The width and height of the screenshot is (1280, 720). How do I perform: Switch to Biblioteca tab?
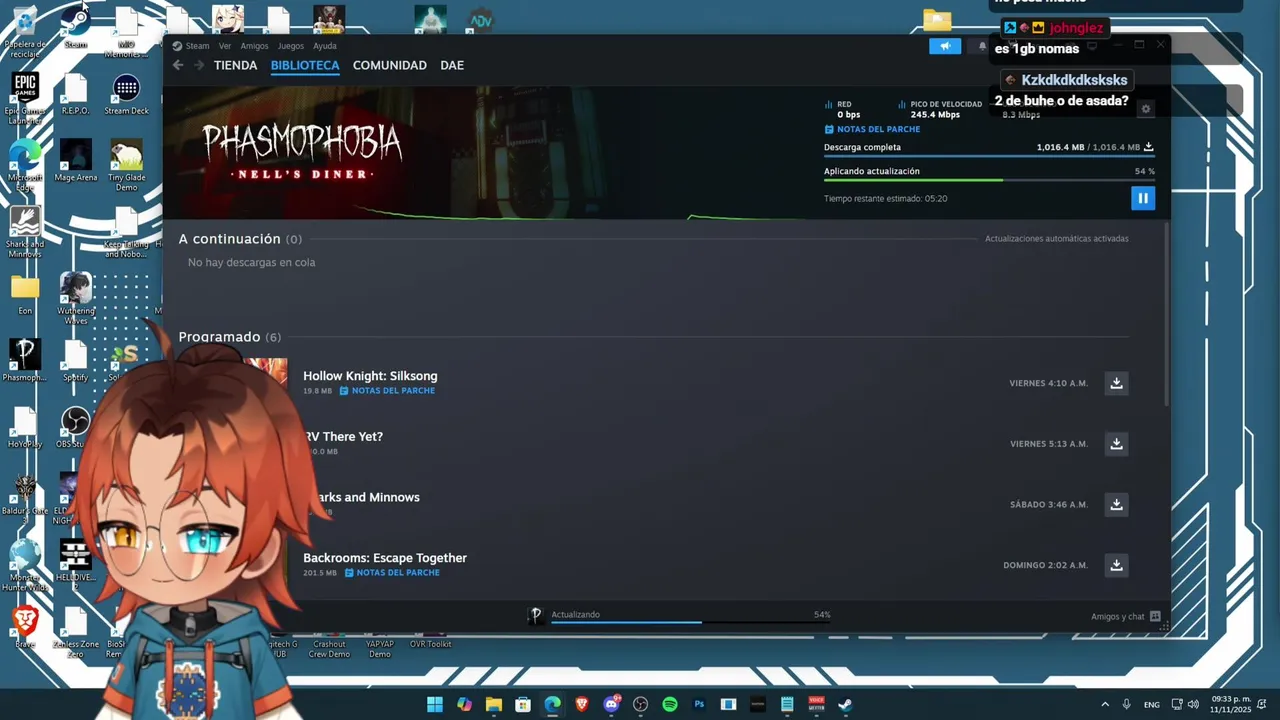(305, 65)
